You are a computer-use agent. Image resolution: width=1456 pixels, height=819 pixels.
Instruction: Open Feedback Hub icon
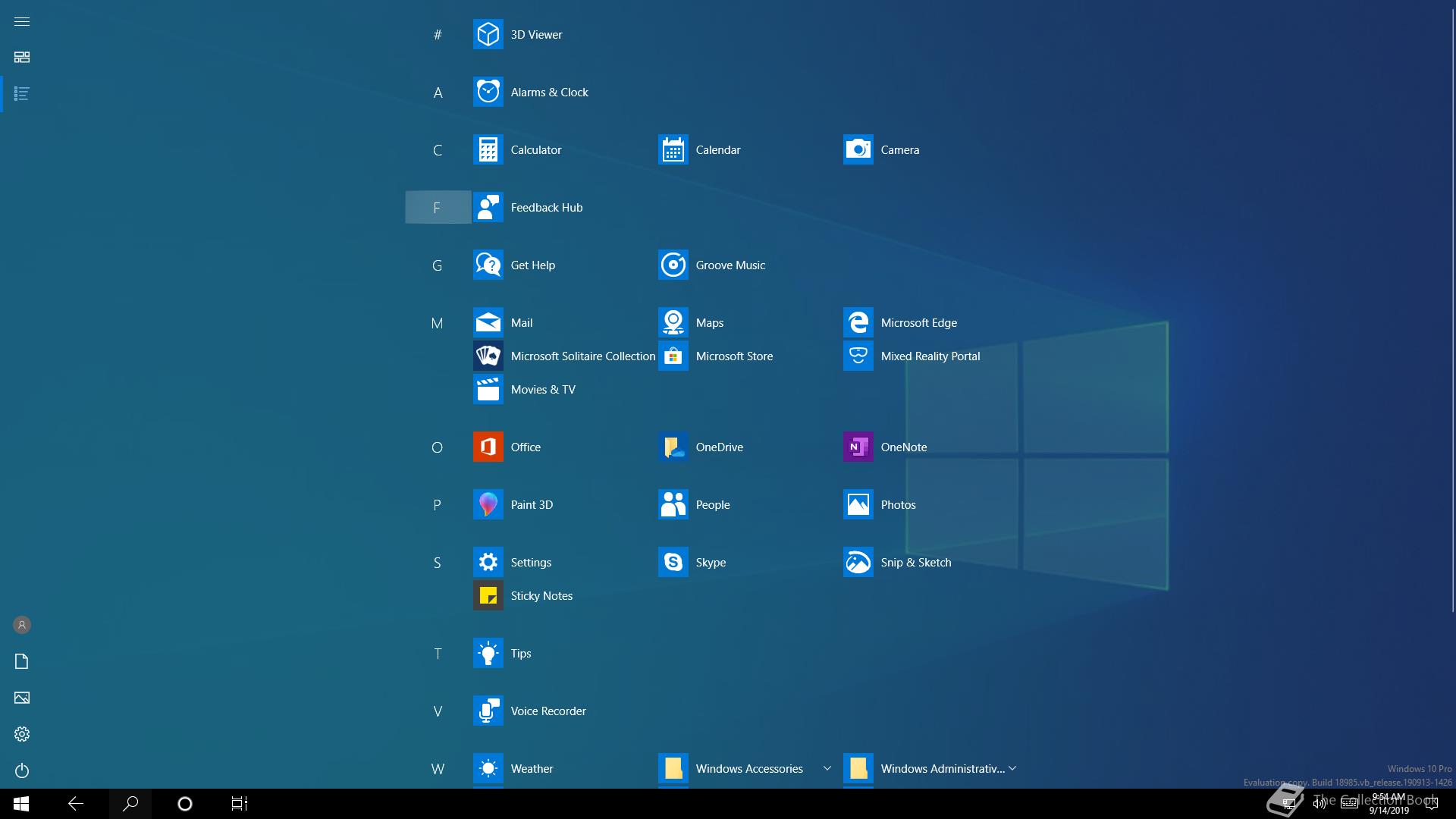pyautogui.click(x=488, y=207)
